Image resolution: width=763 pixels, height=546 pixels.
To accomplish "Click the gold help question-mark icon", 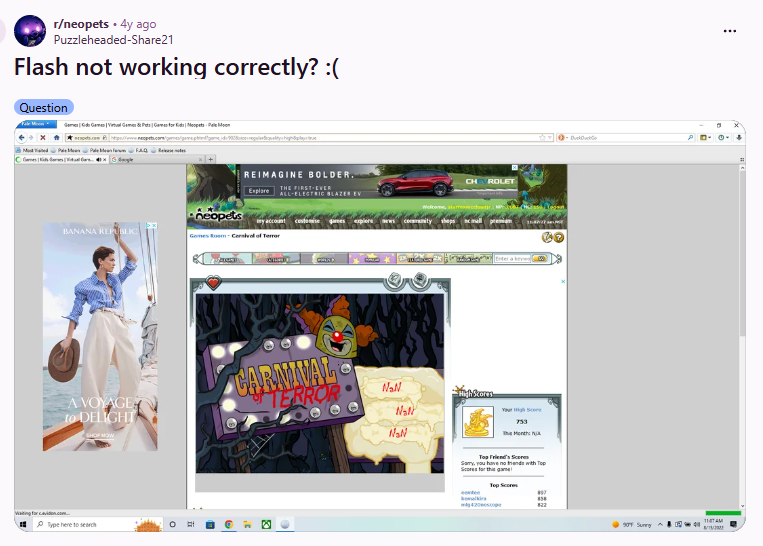I will point(559,237).
